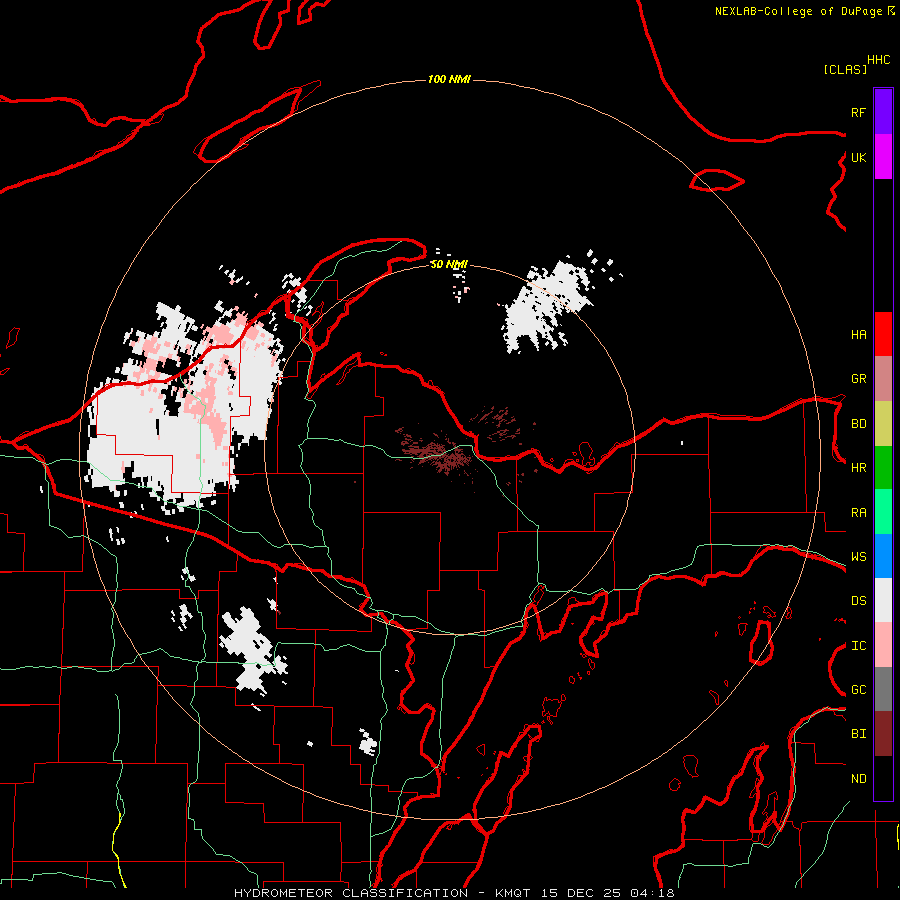
Task: Select the IC pink legend swatch
Action: click(883, 645)
